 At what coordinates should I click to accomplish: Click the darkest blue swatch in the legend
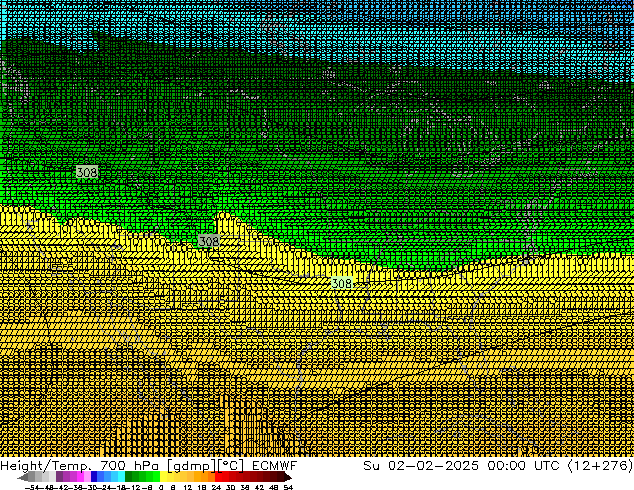click(94, 477)
